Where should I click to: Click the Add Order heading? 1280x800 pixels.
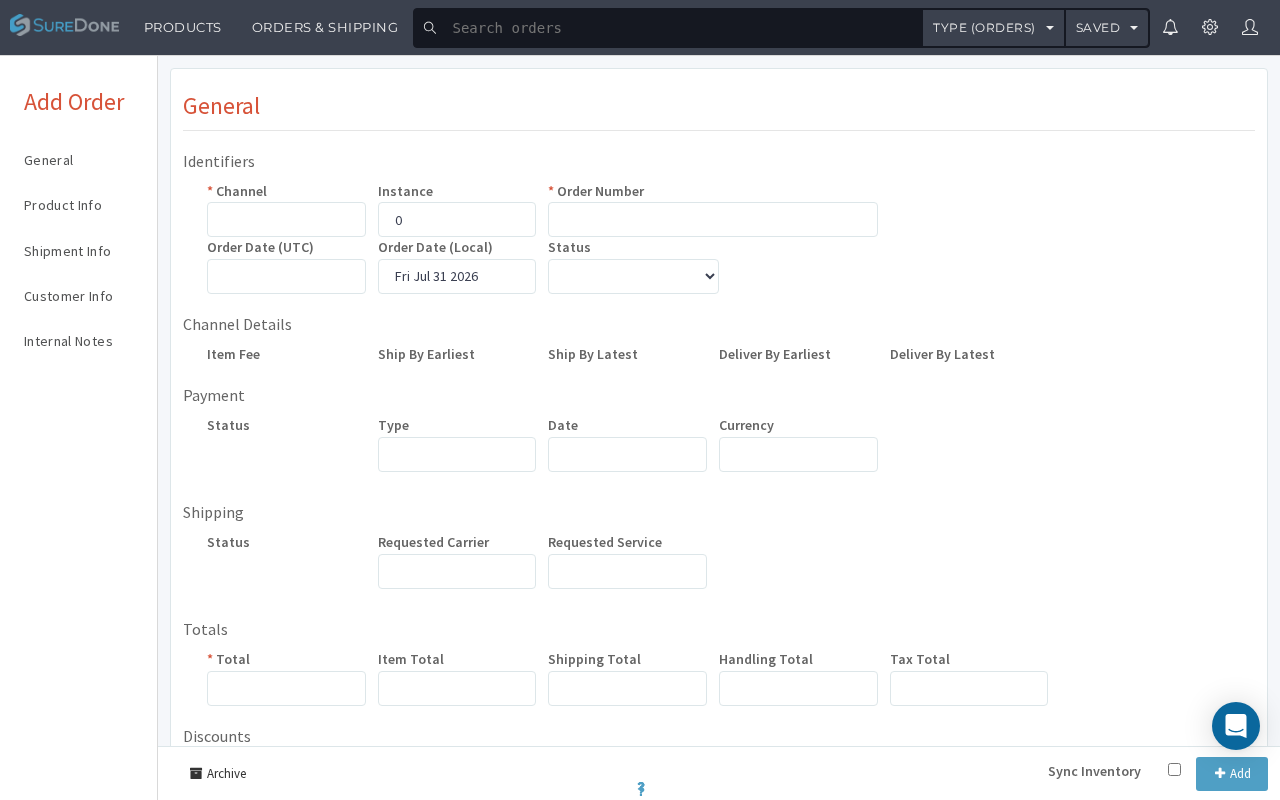(74, 102)
